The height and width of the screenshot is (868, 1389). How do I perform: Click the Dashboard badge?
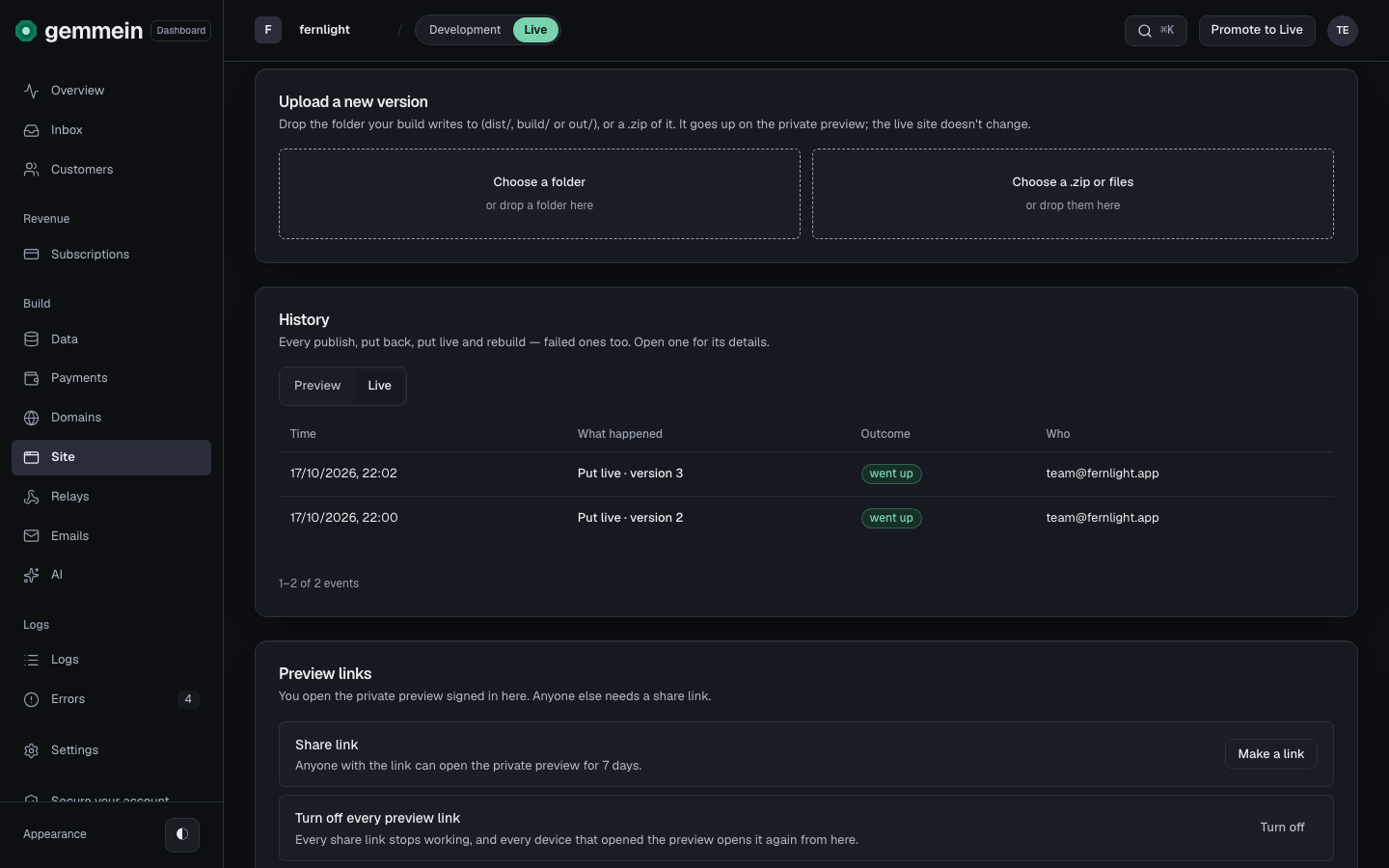tap(181, 31)
